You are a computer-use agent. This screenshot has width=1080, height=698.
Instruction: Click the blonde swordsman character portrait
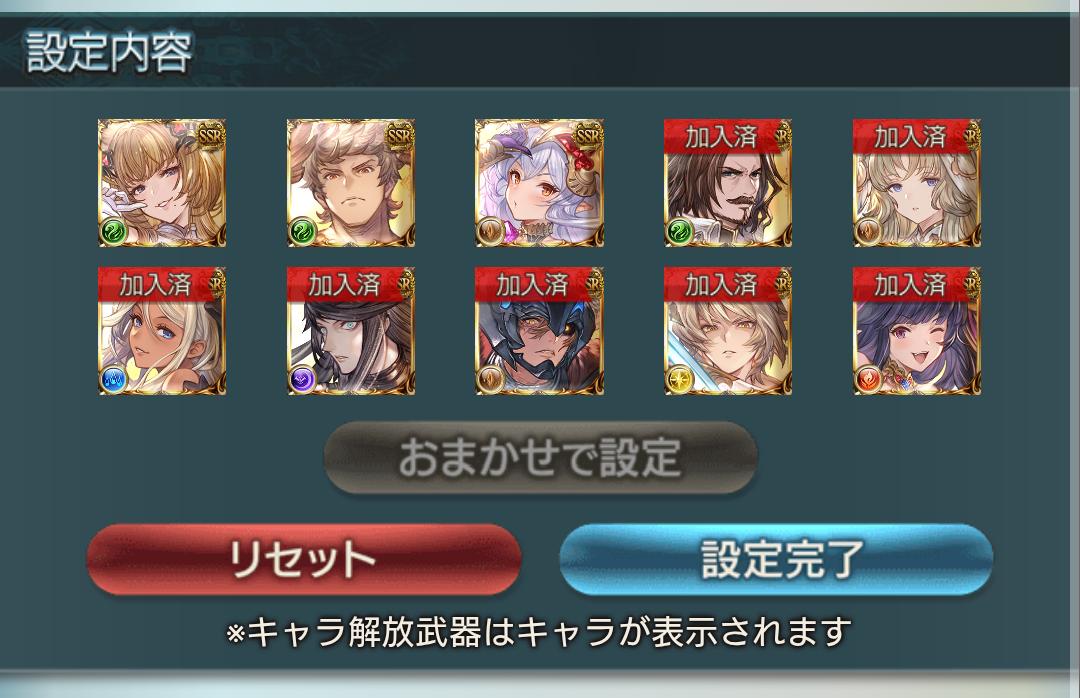click(728, 331)
